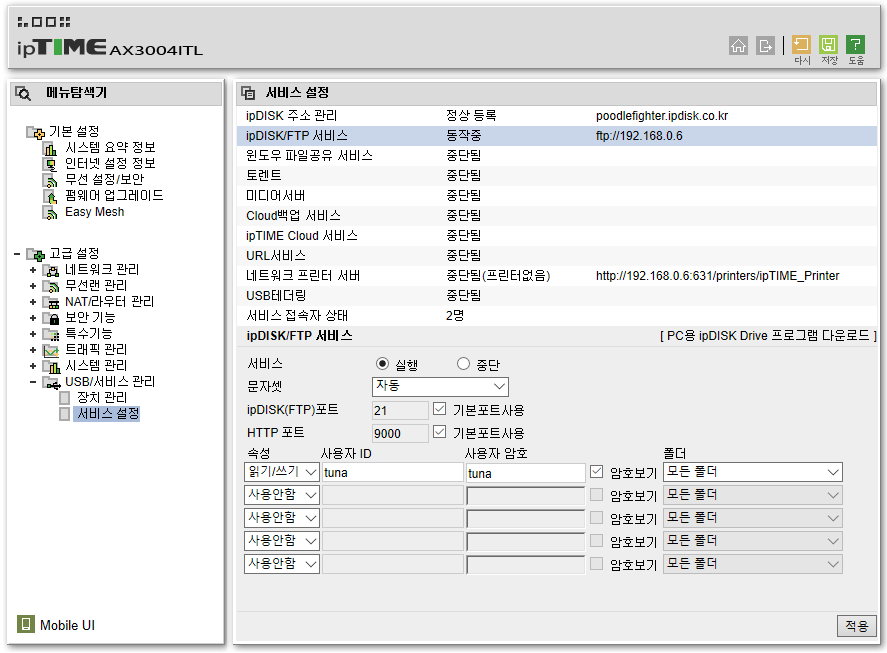
Task: Click the Easy Mesh menu icon
Action: [49, 212]
